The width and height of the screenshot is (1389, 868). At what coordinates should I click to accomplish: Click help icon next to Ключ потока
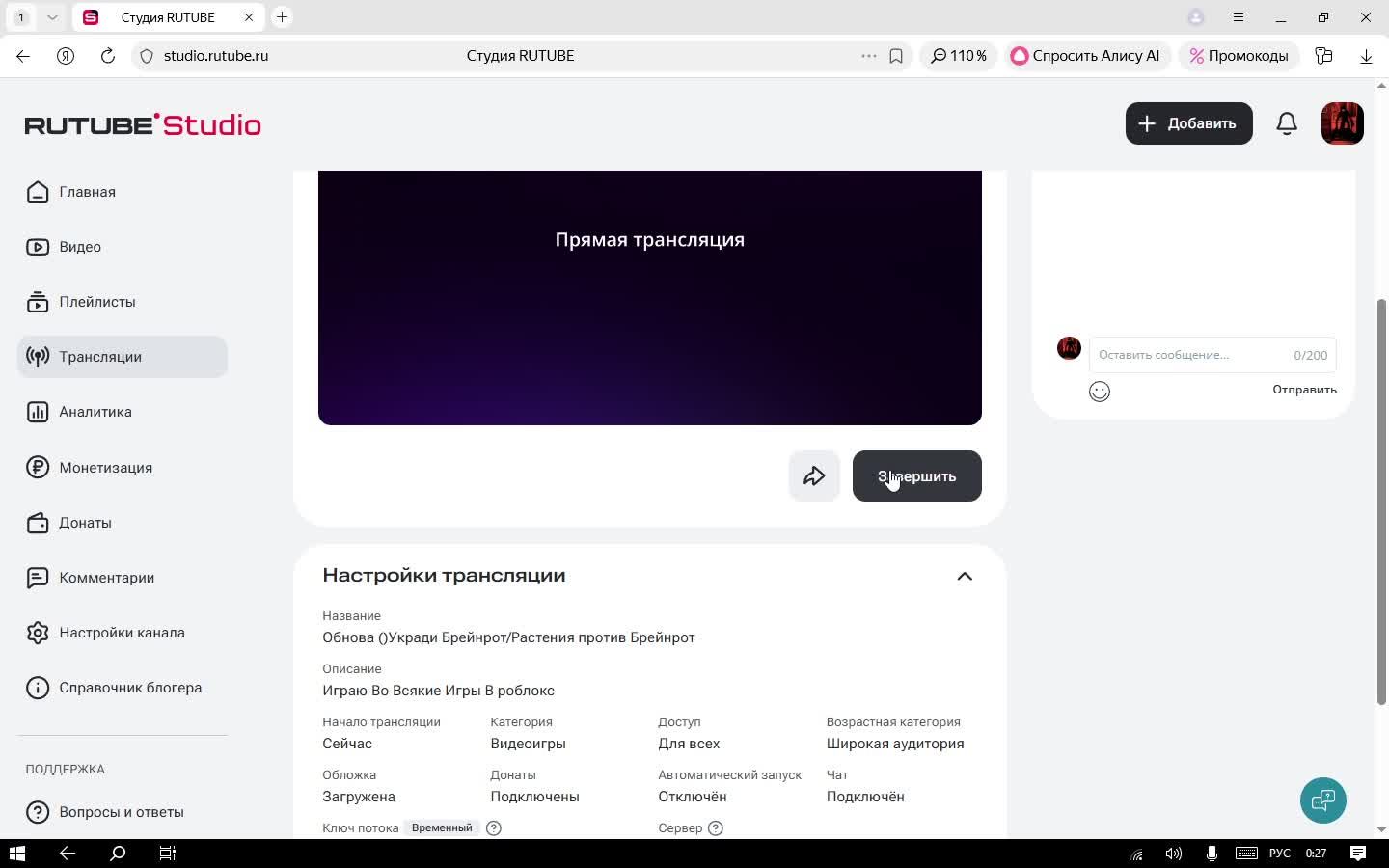click(494, 827)
